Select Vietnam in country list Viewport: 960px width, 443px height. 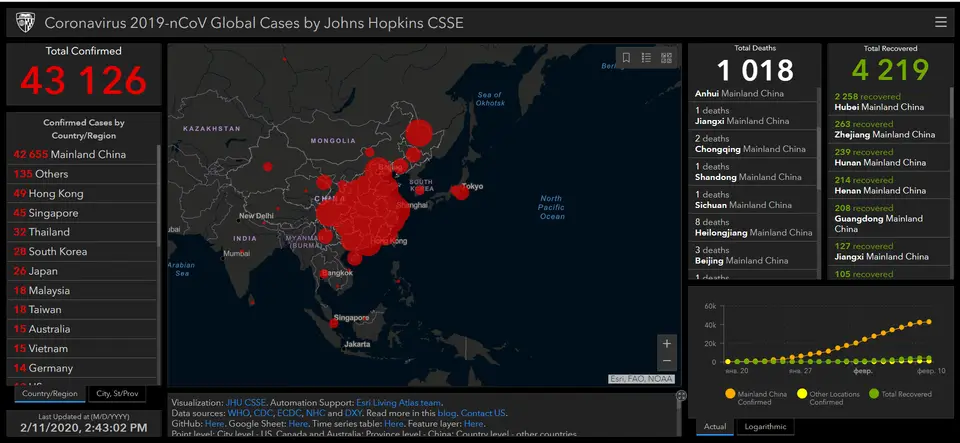point(82,349)
